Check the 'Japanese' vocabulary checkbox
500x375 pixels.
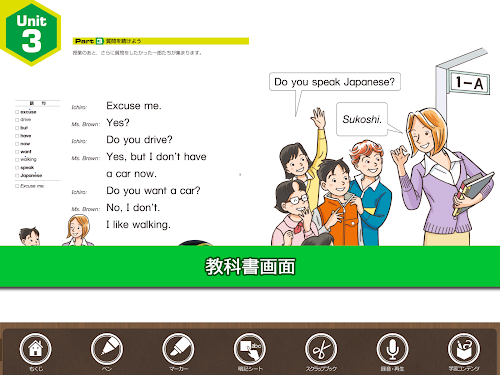coord(17,175)
